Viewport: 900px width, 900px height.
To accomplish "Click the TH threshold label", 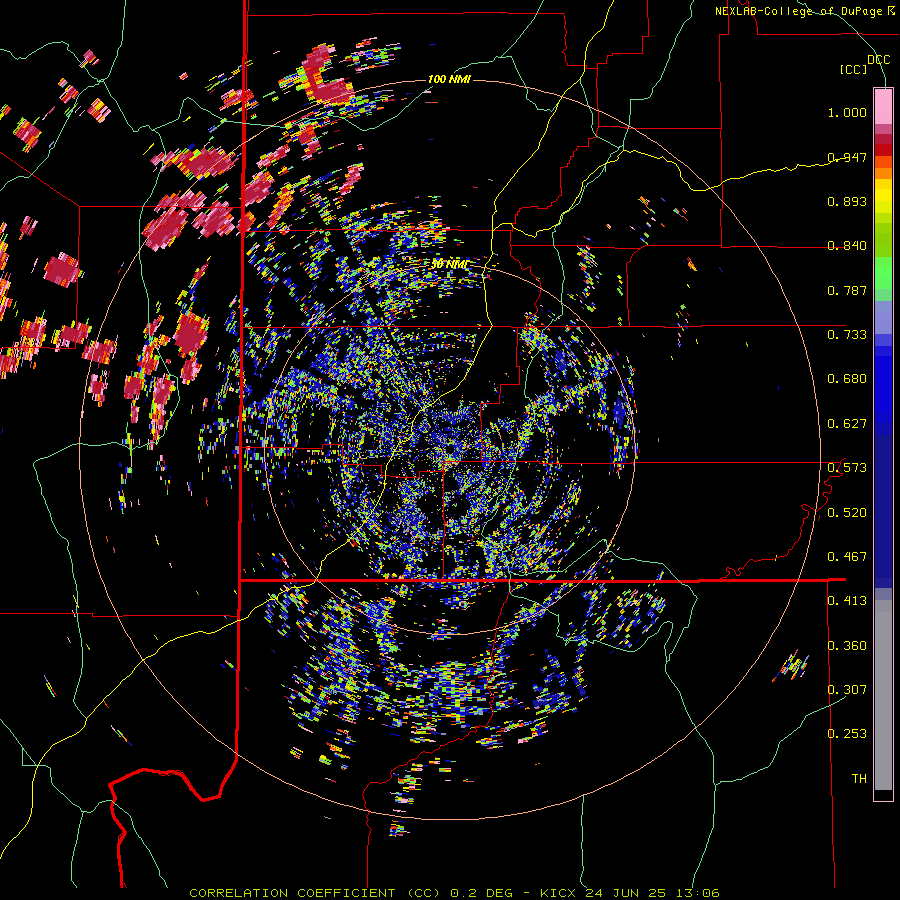I will pyautogui.click(x=859, y=779).
